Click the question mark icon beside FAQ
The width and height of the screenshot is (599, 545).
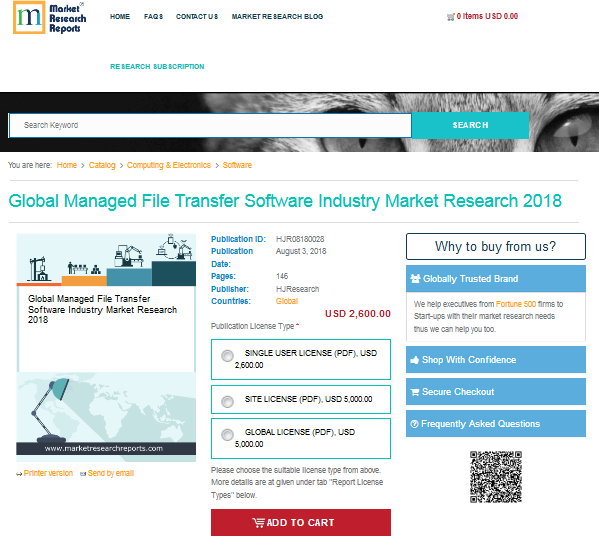click(x=414, y=424)
